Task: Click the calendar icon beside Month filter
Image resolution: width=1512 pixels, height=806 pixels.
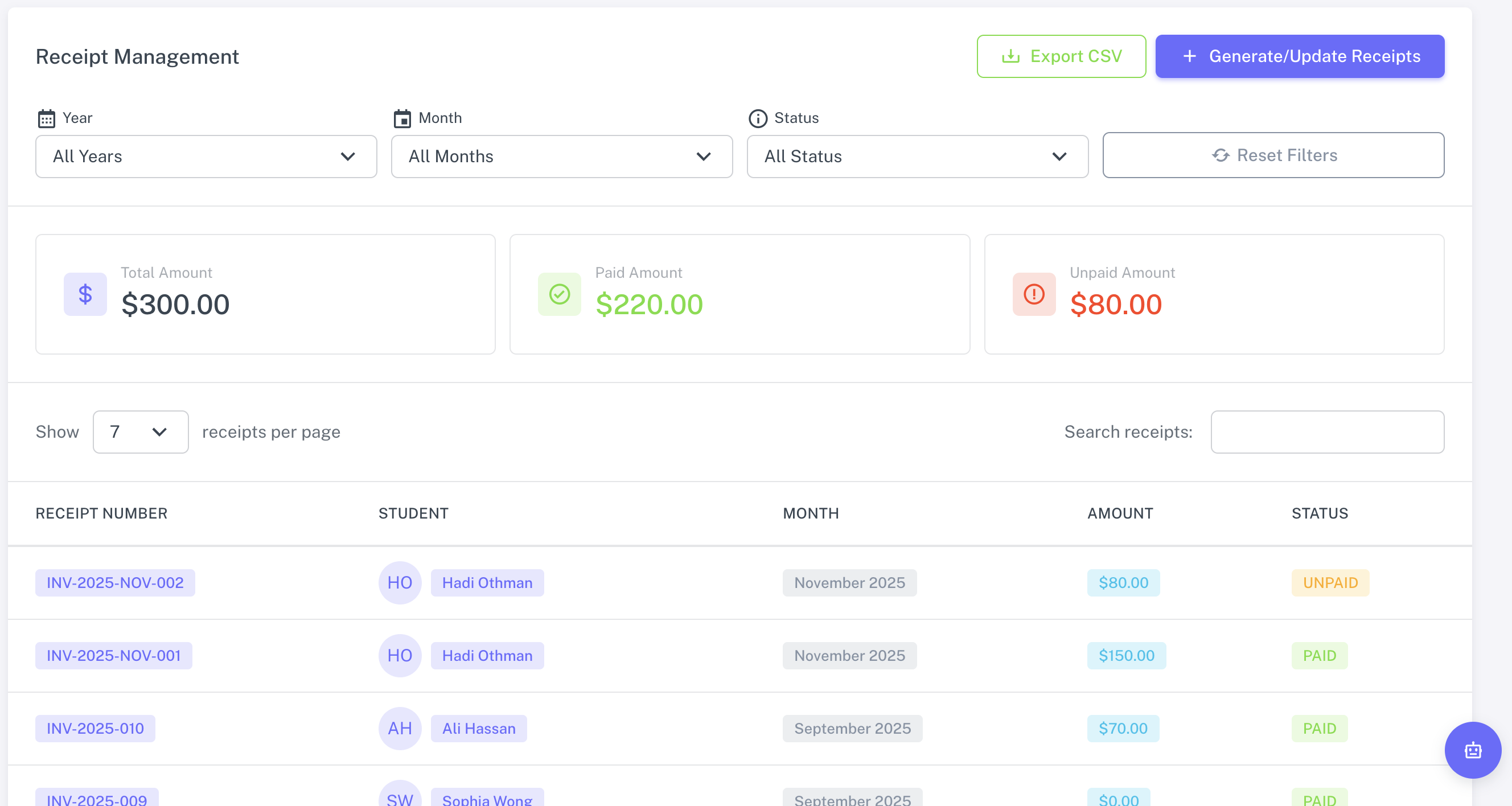Action: click(402, 117)
